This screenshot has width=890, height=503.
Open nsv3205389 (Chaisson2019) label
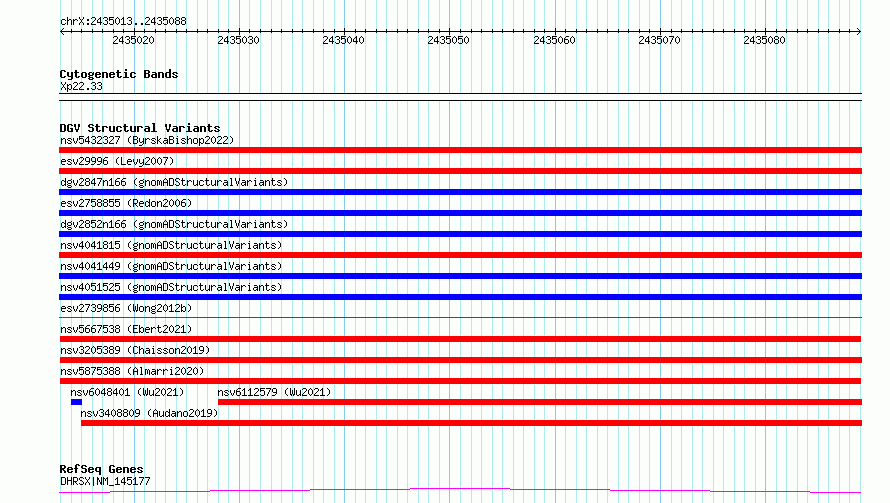(135, 350)
